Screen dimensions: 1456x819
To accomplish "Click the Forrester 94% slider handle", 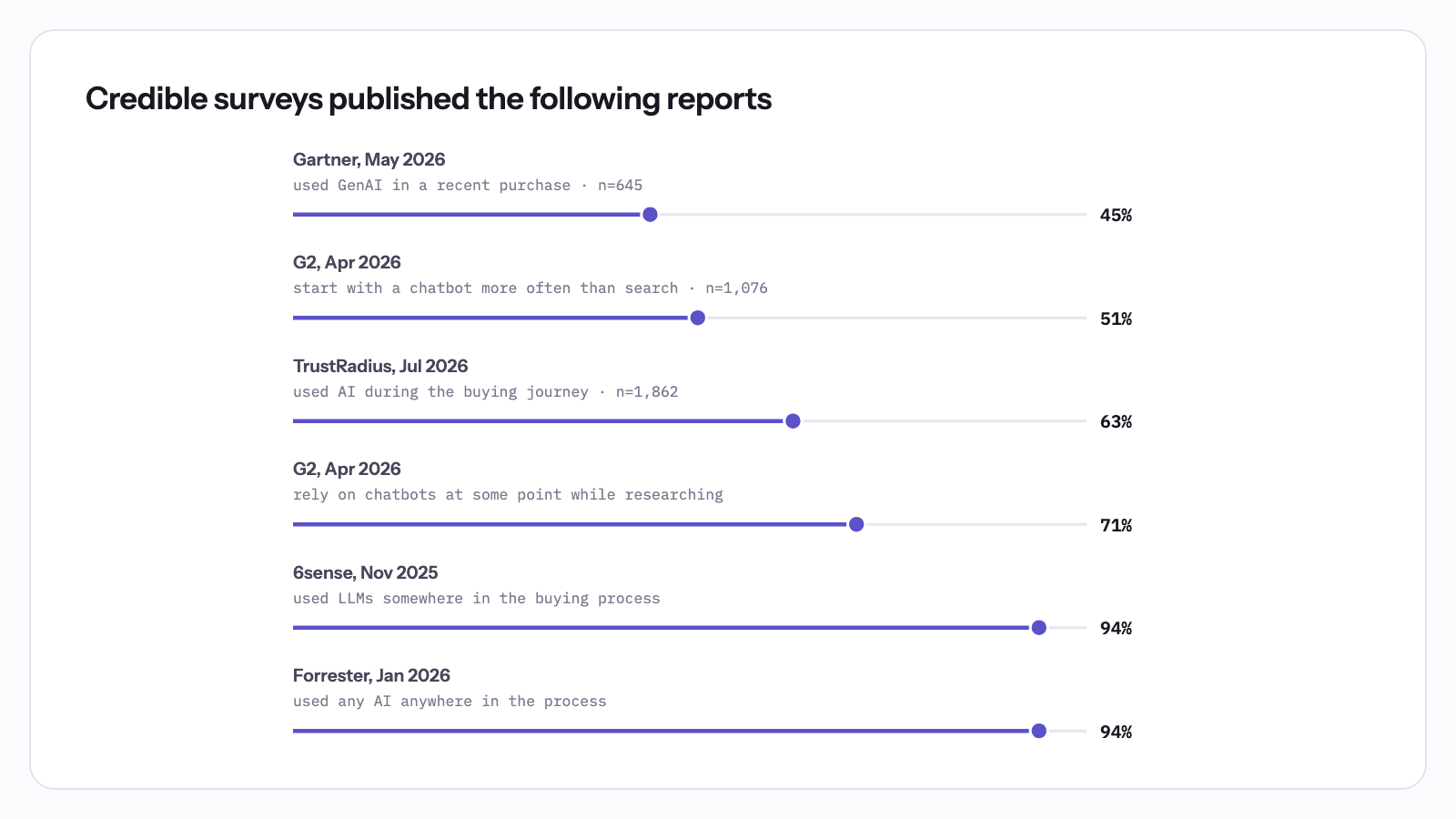I will point(1039,731).
